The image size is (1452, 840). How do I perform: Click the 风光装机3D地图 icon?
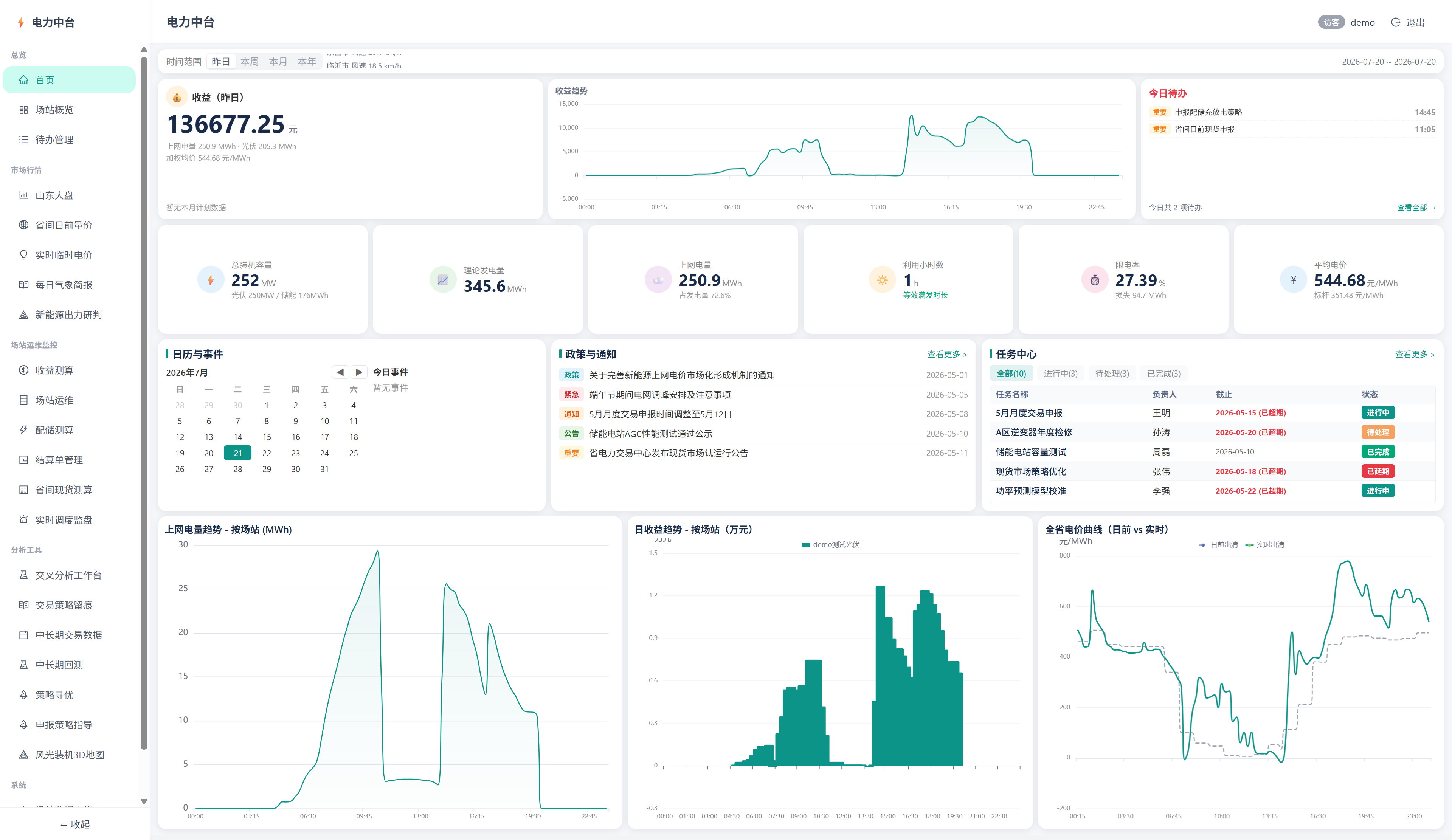point(23,755)
